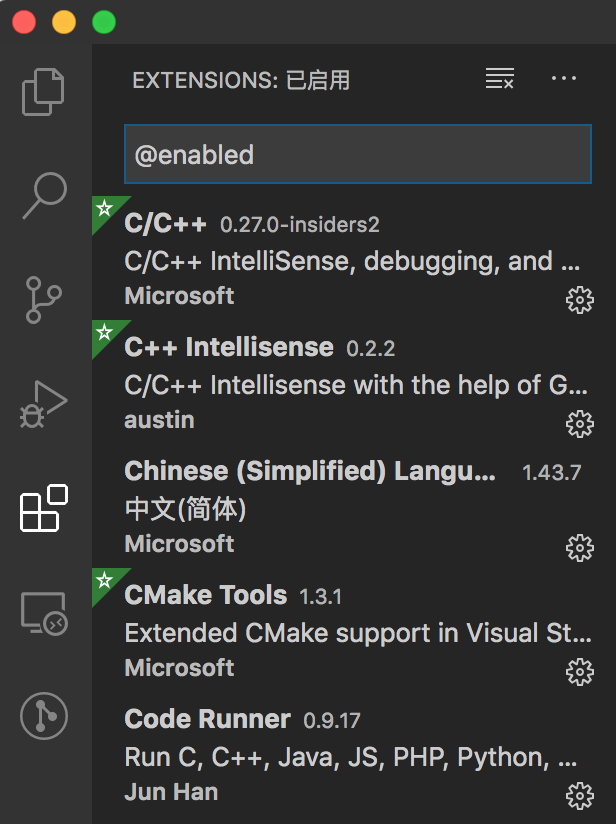Clear extensions search results icon
616x824 pixels.
(499, 80)
